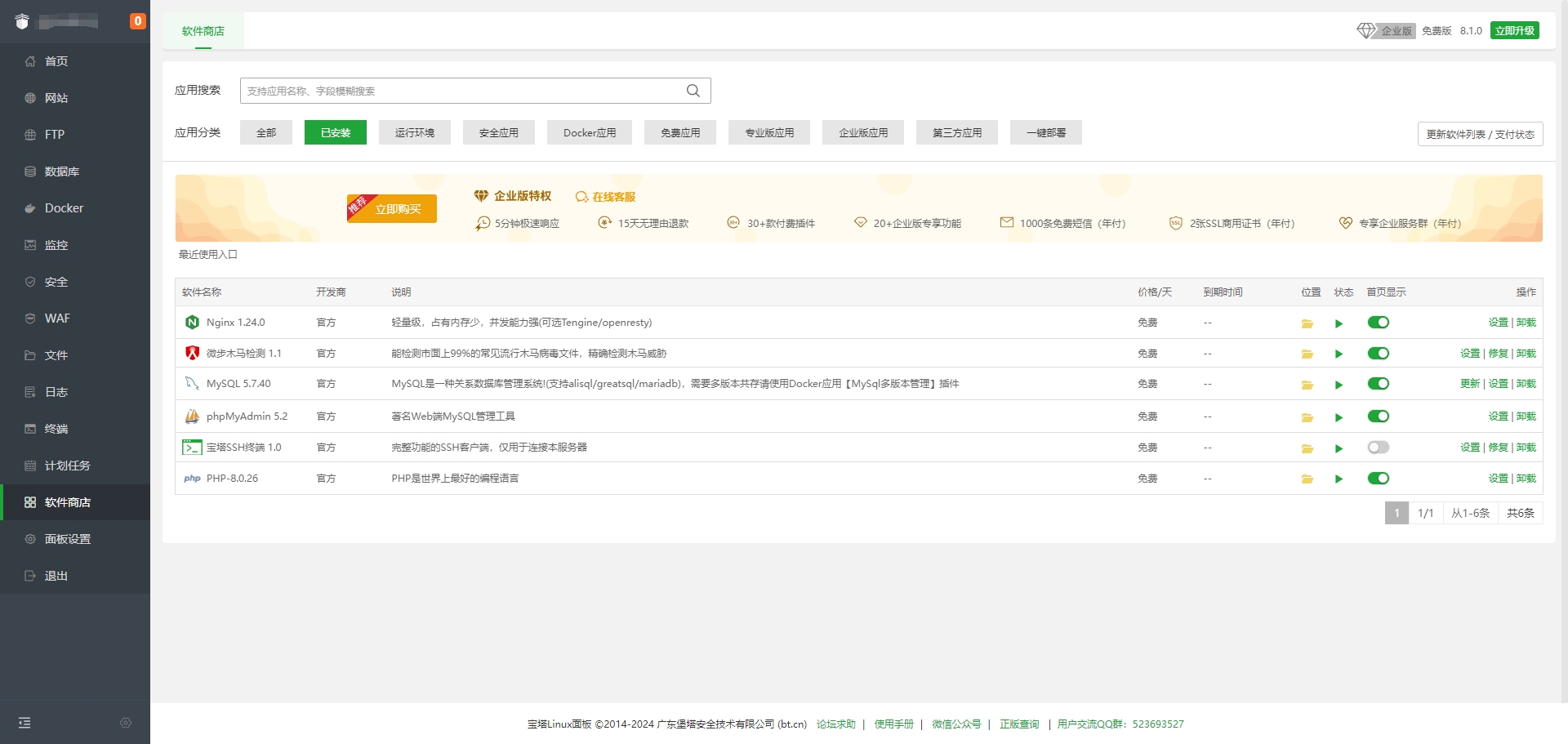
Task: Click the 宝塔SSH终端 app icon
Action: click(192, 448)
